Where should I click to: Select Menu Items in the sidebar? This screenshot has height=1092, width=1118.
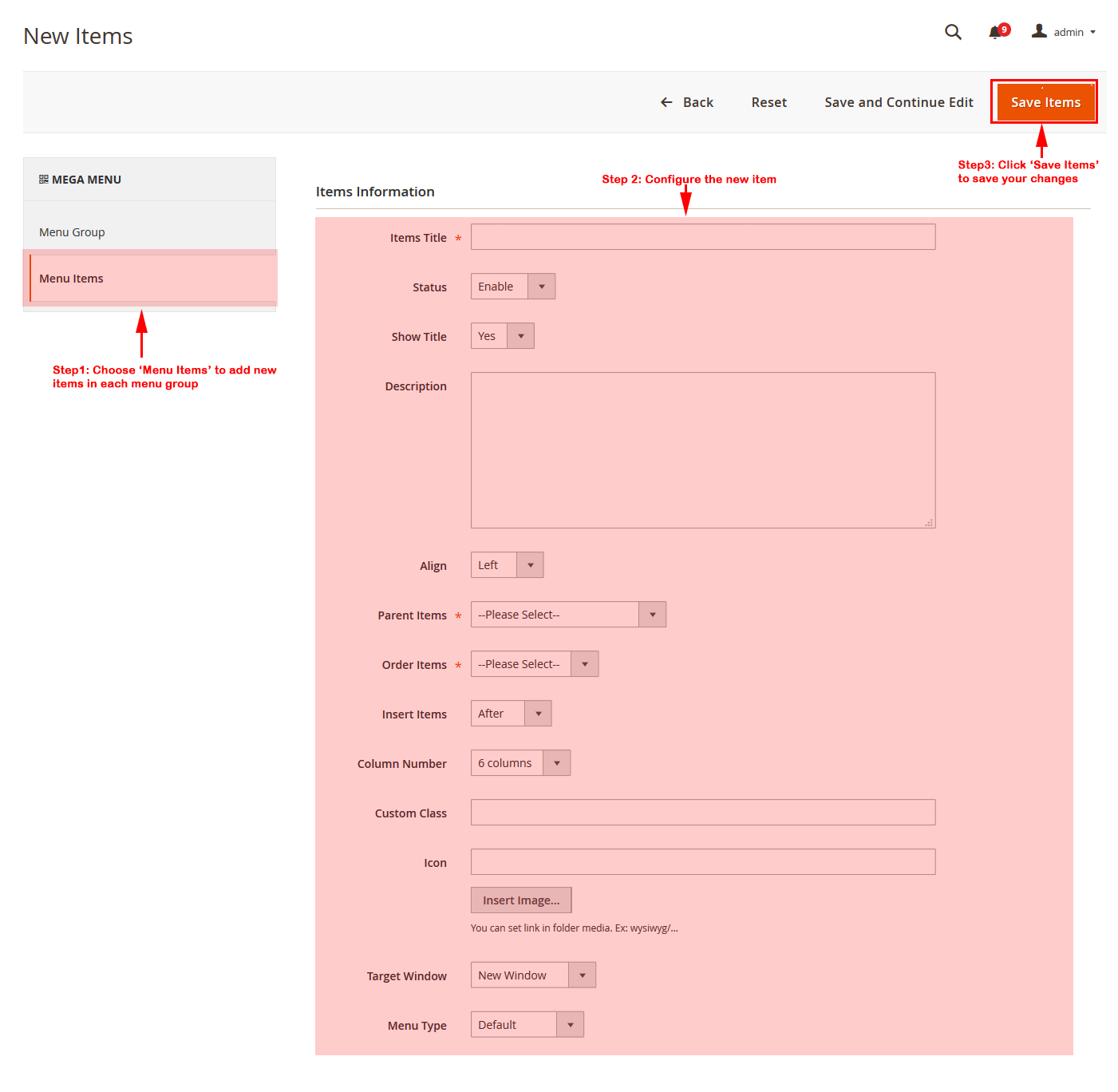tap(72, 279)
